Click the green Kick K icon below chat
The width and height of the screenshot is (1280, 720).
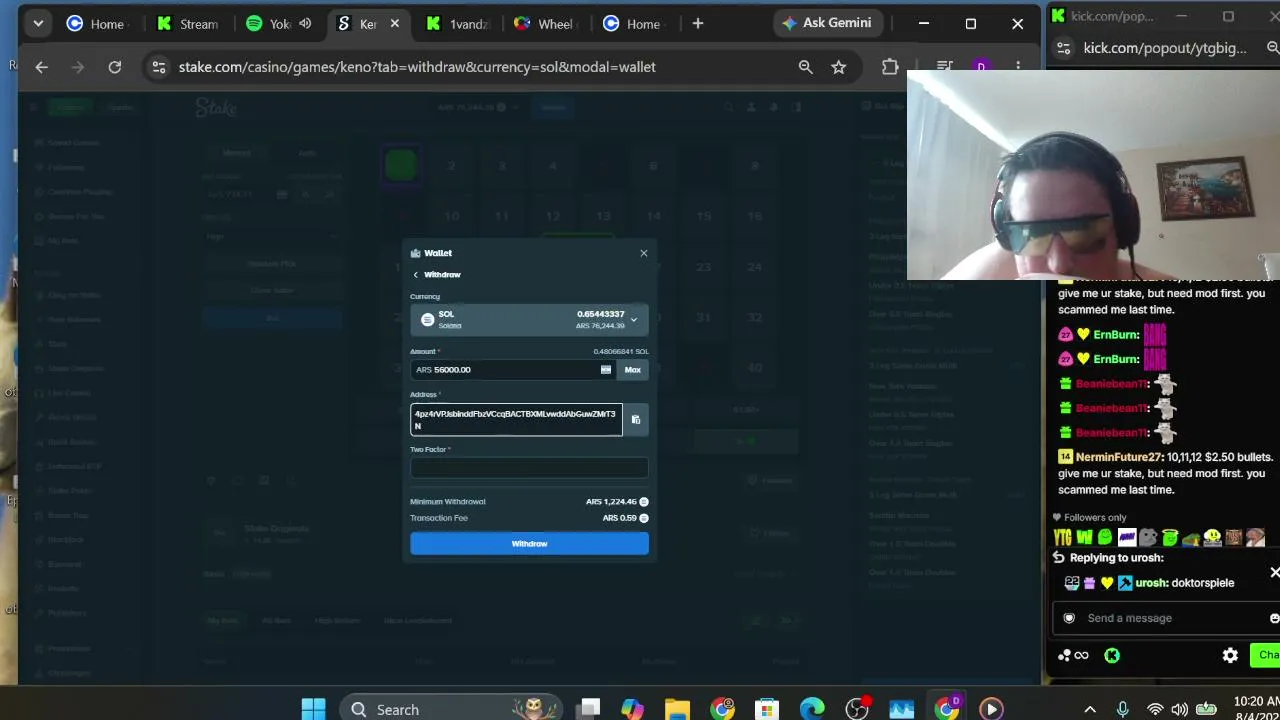point(1112,656)
